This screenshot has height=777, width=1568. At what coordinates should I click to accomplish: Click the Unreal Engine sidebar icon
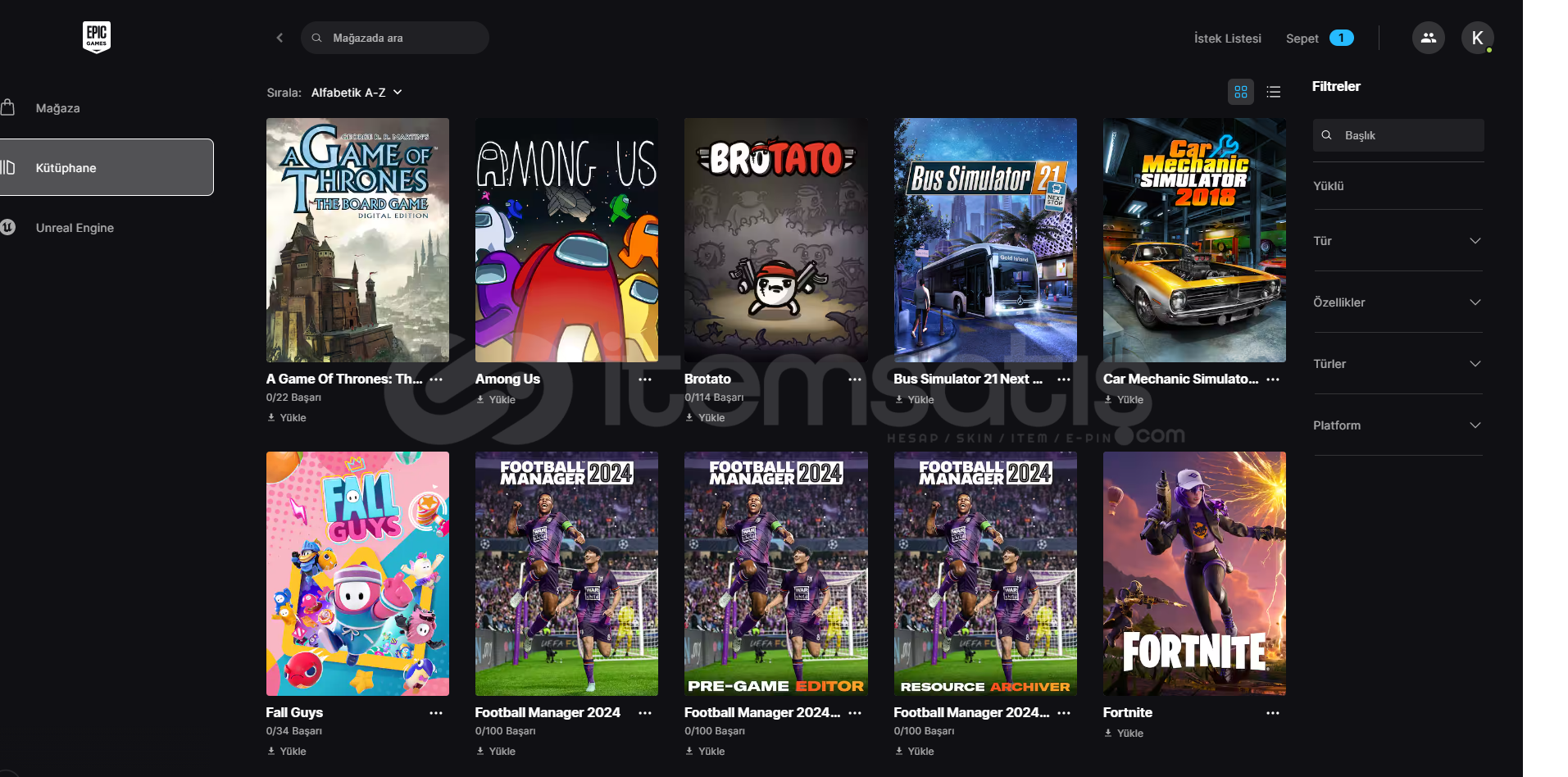click(x=8, y=227)
